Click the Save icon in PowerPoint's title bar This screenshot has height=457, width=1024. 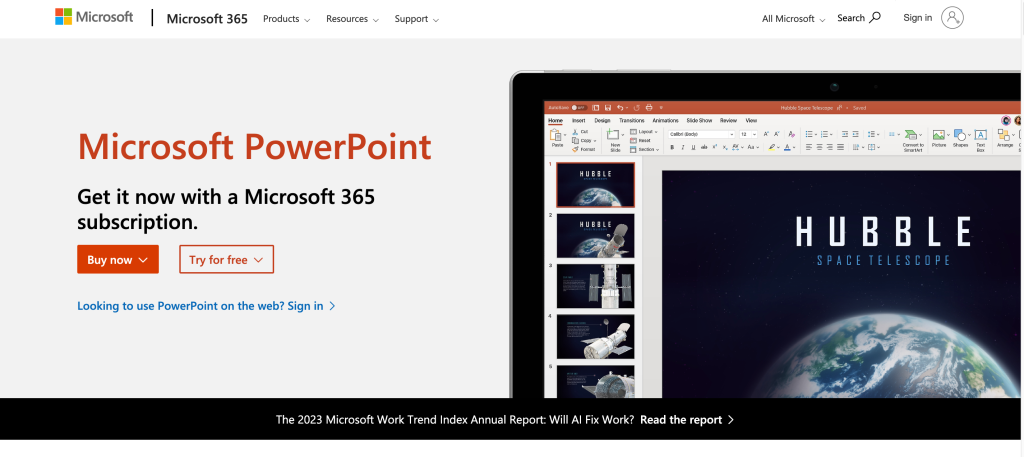coord(607,107)
